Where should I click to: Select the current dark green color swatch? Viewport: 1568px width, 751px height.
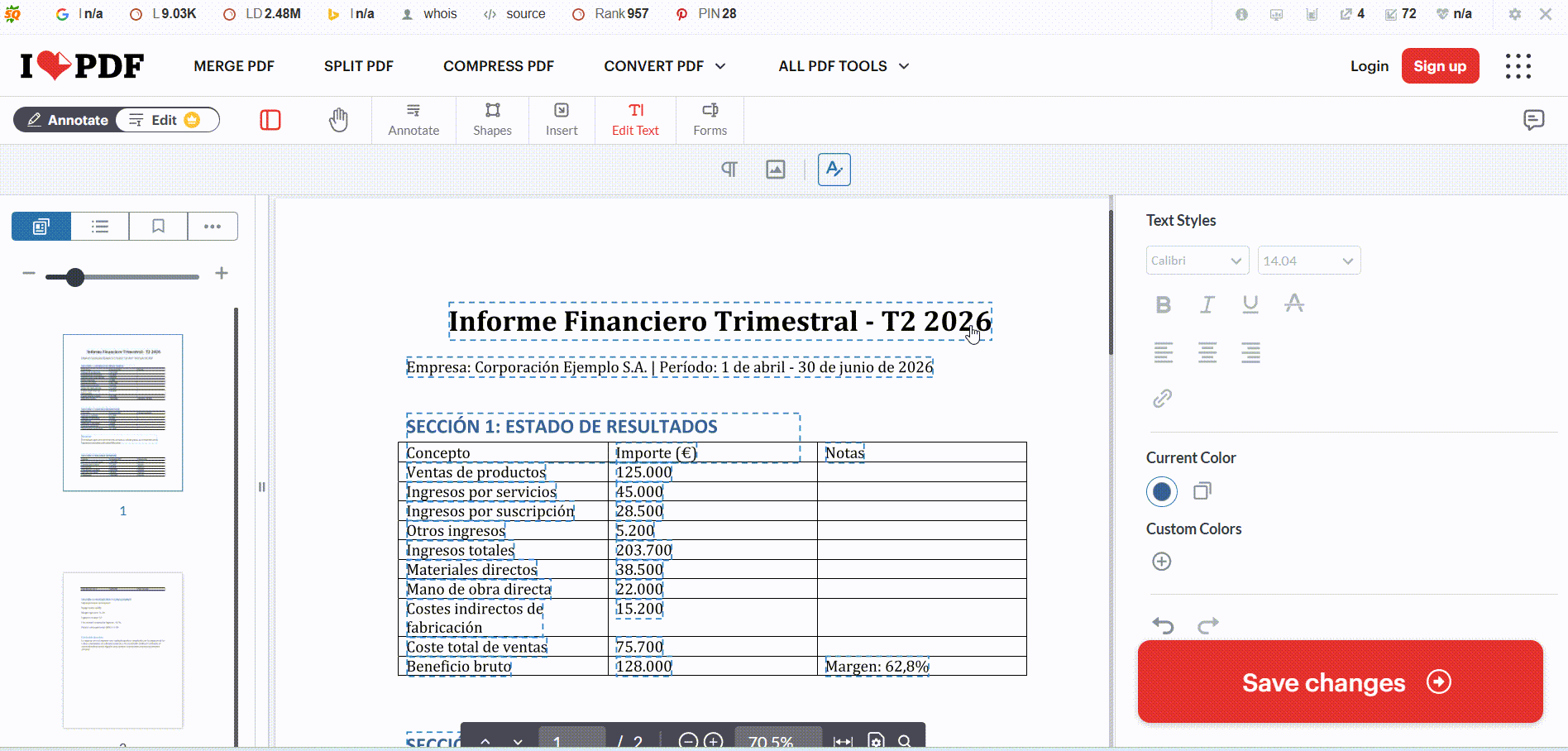[x=1162, y=492]
